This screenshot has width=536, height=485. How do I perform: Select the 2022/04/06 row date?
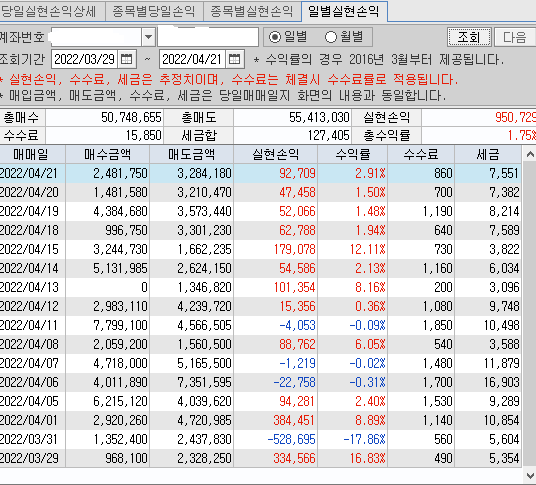(29, 382)
